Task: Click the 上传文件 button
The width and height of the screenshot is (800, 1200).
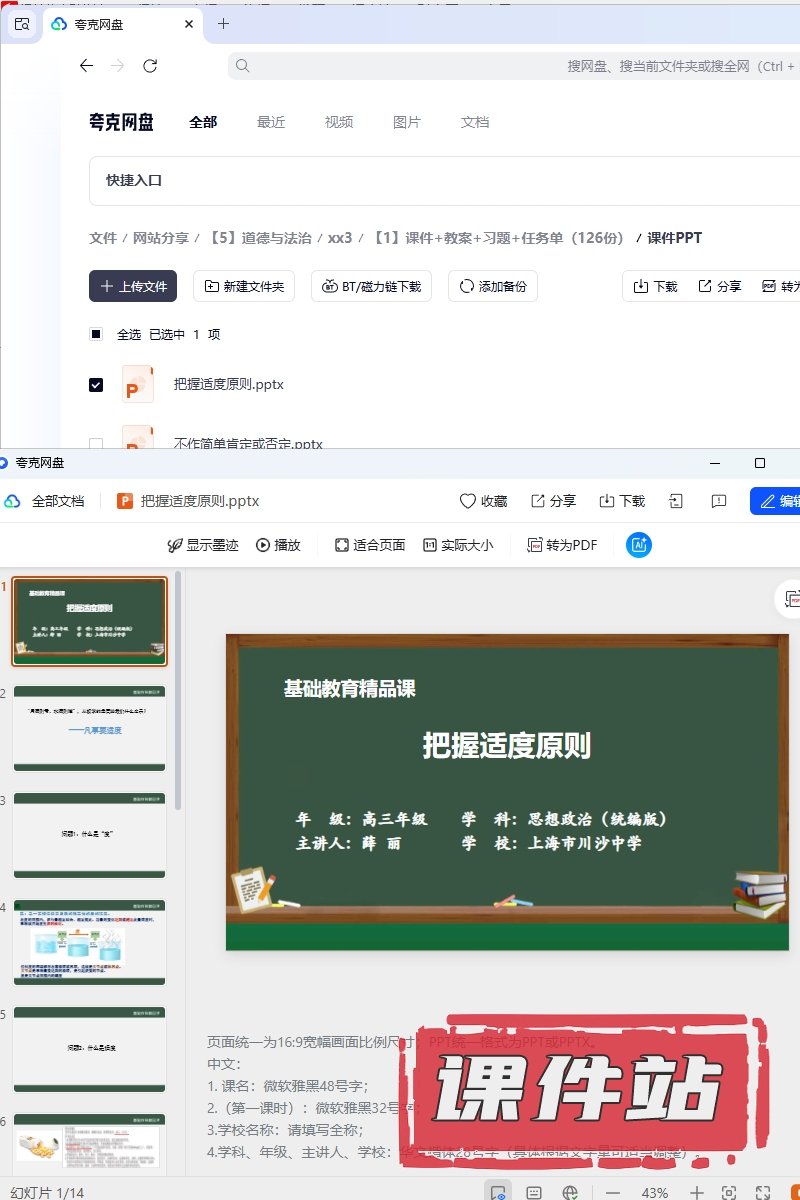Action: click(133, 286)
